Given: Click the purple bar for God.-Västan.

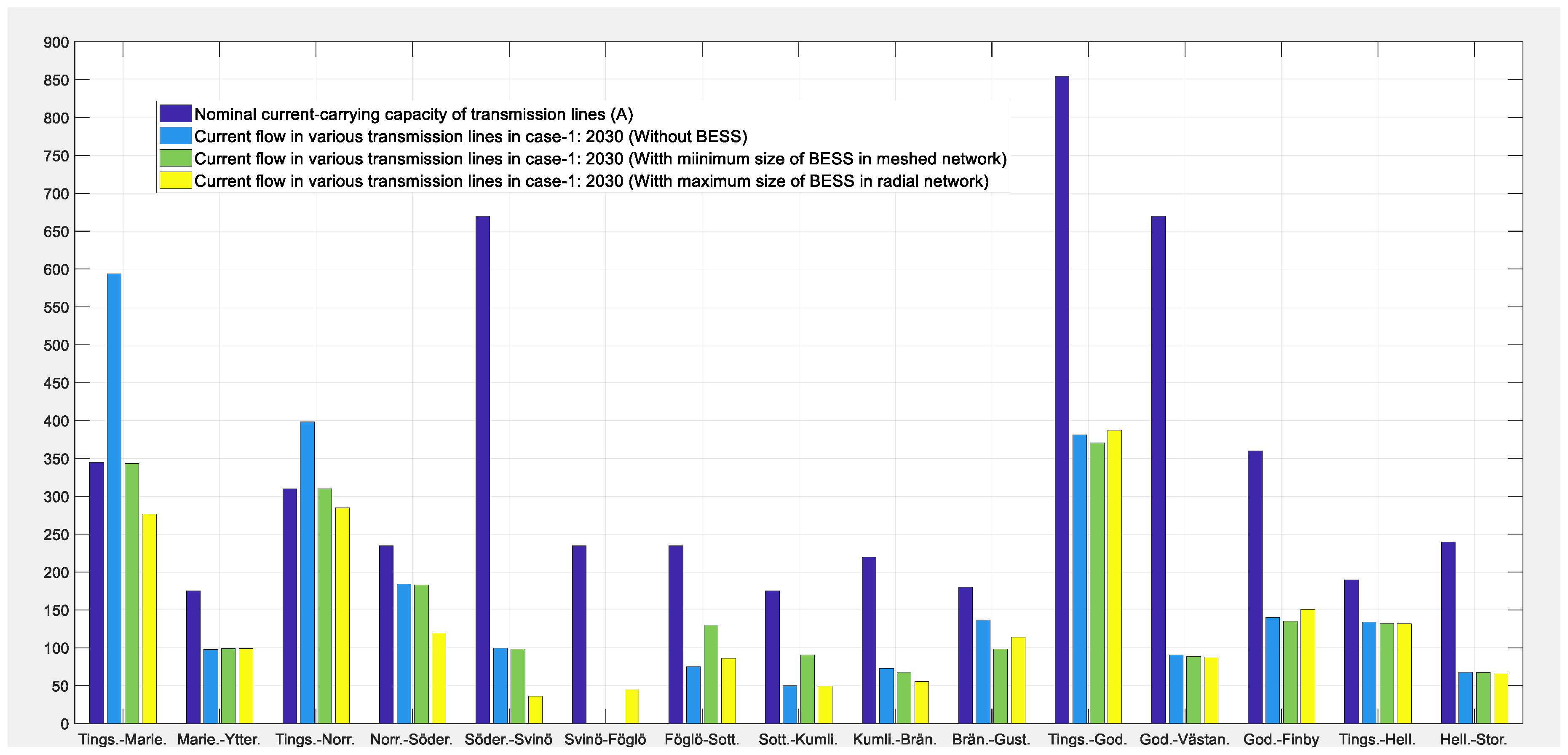Looking at the screenshot, I should 1159,469.
